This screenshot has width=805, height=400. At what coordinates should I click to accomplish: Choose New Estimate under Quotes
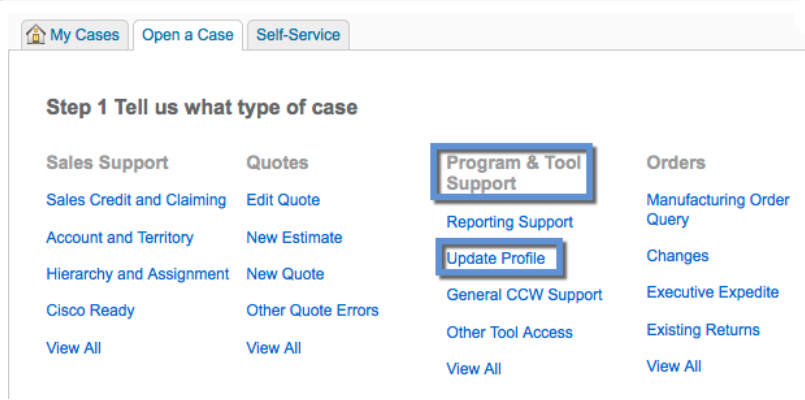(x=294, y=237)
